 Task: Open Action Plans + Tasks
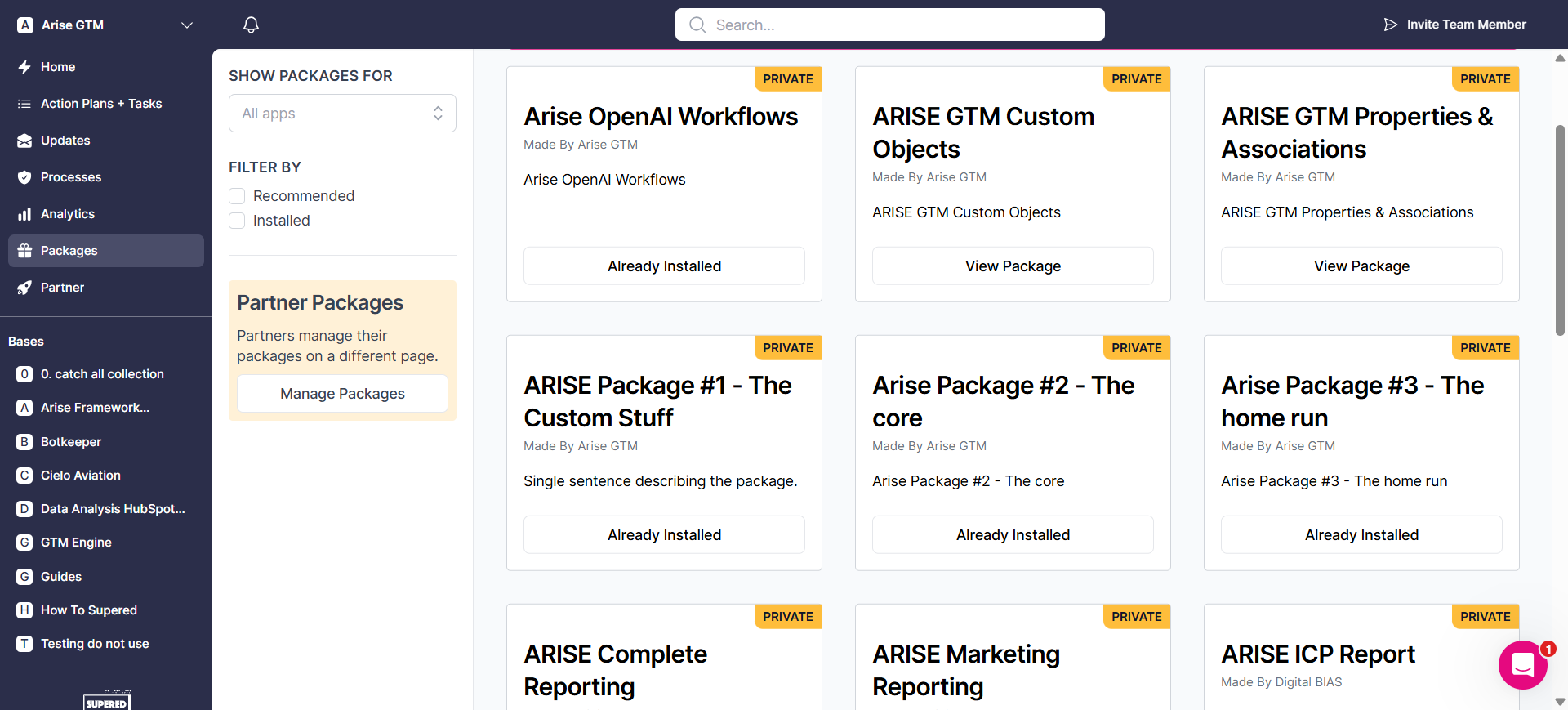(x=106, y=104)
